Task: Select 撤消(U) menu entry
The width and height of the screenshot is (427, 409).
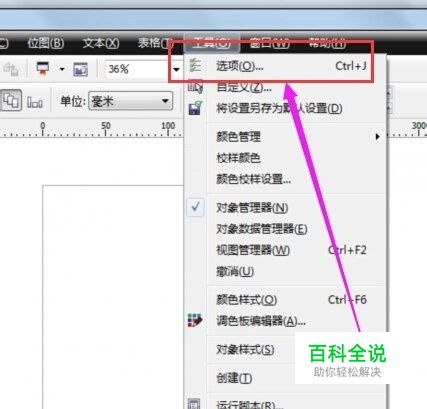Action: coord(285,272)
